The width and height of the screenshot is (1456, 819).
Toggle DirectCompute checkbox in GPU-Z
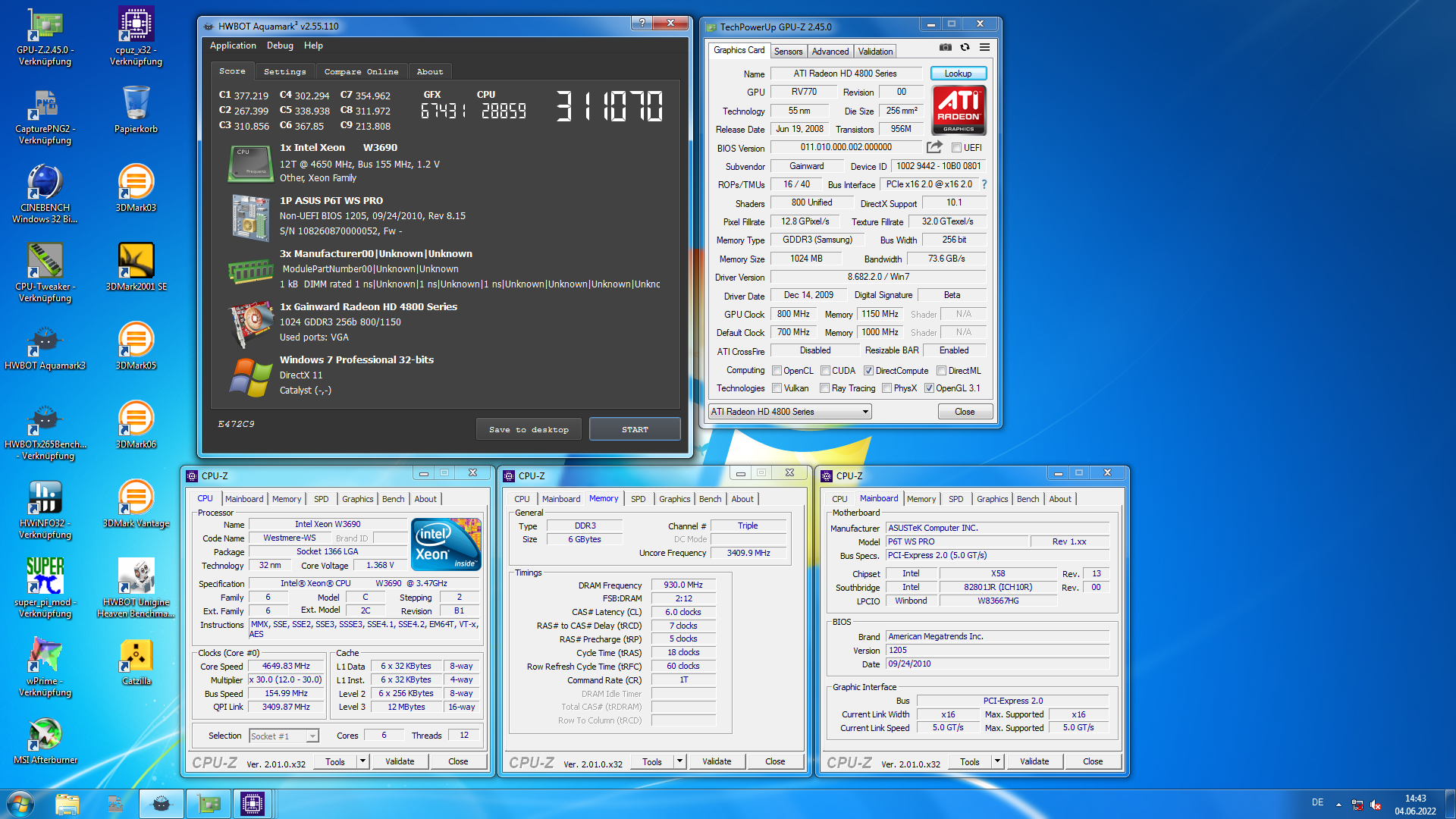coord(869,371)
